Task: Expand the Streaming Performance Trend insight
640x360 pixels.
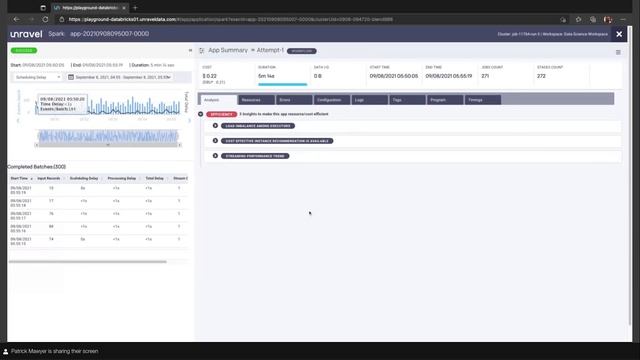Action: click(216, 156)
